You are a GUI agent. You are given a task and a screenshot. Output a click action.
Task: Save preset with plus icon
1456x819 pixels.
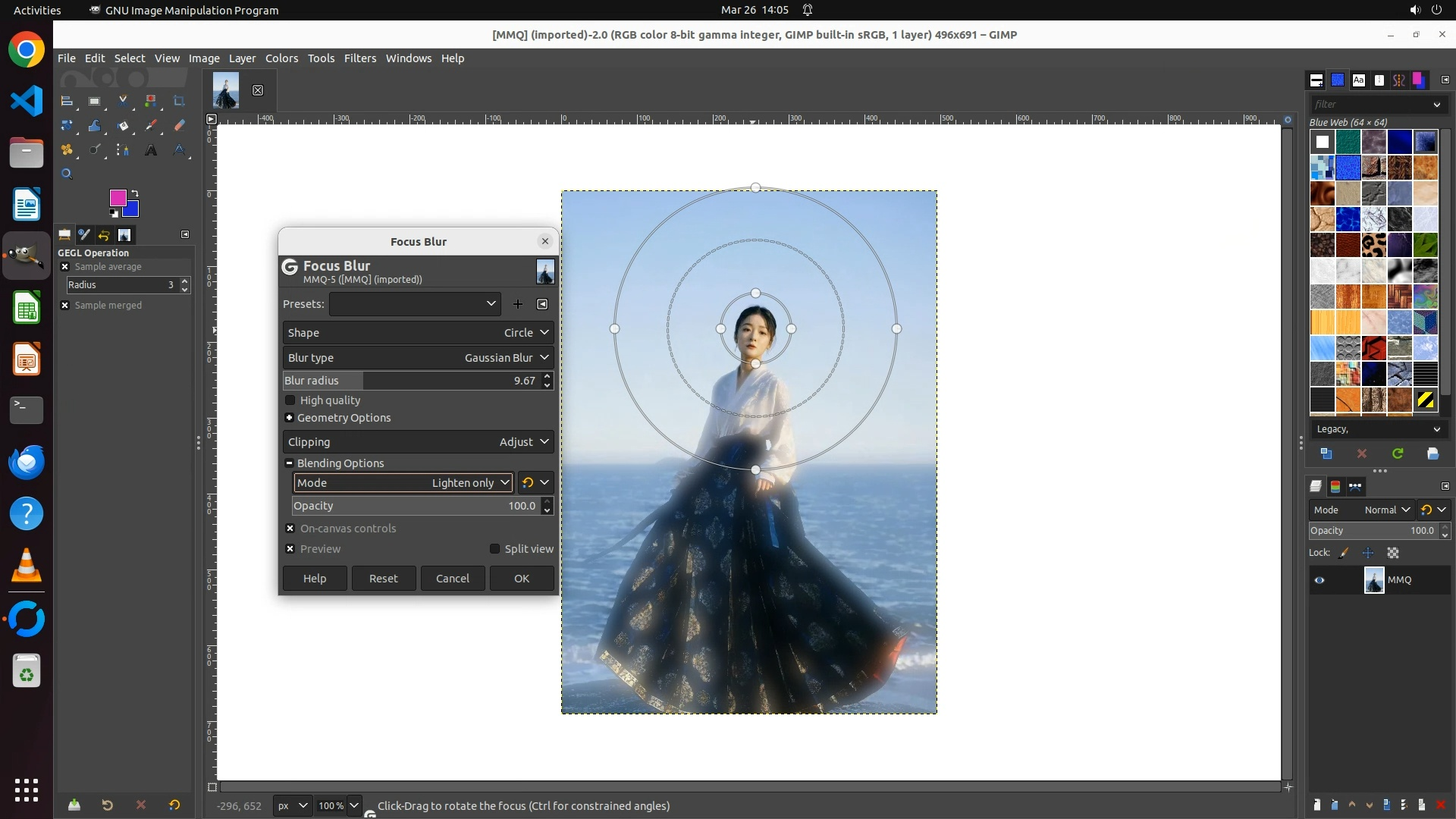coord(518,304)
